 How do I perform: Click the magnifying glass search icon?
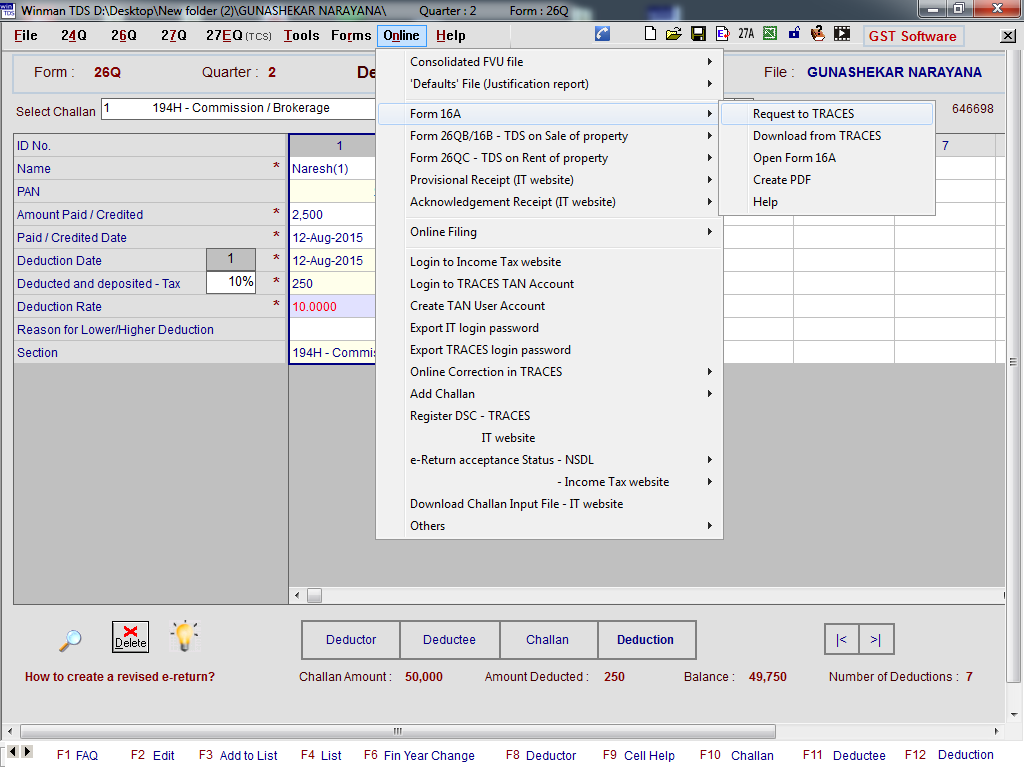pos(70,639)
